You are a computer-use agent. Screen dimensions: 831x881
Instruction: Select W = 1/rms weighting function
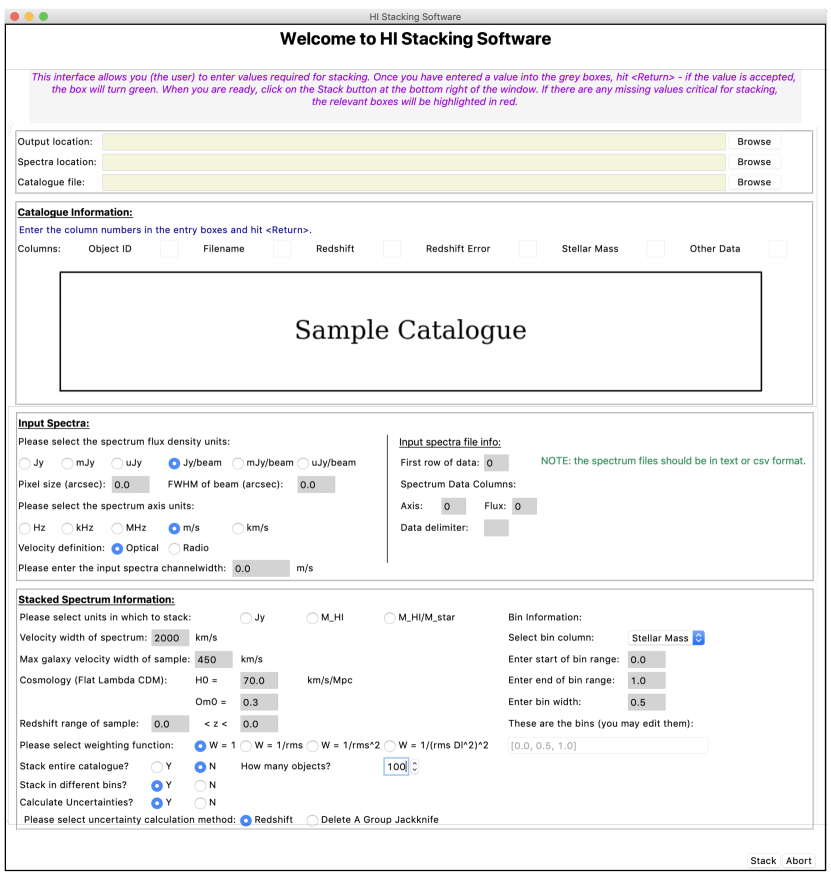[x=246, y=746]
